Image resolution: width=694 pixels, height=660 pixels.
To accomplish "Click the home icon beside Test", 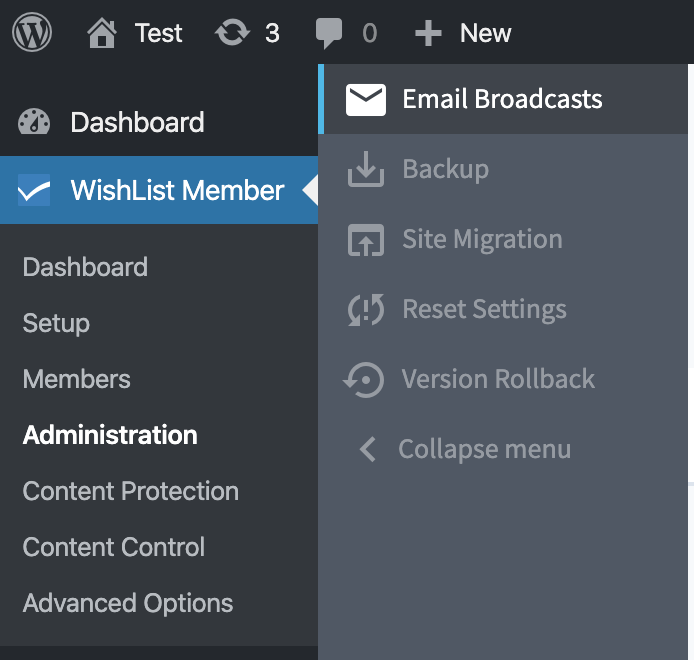I will [102, 34].
